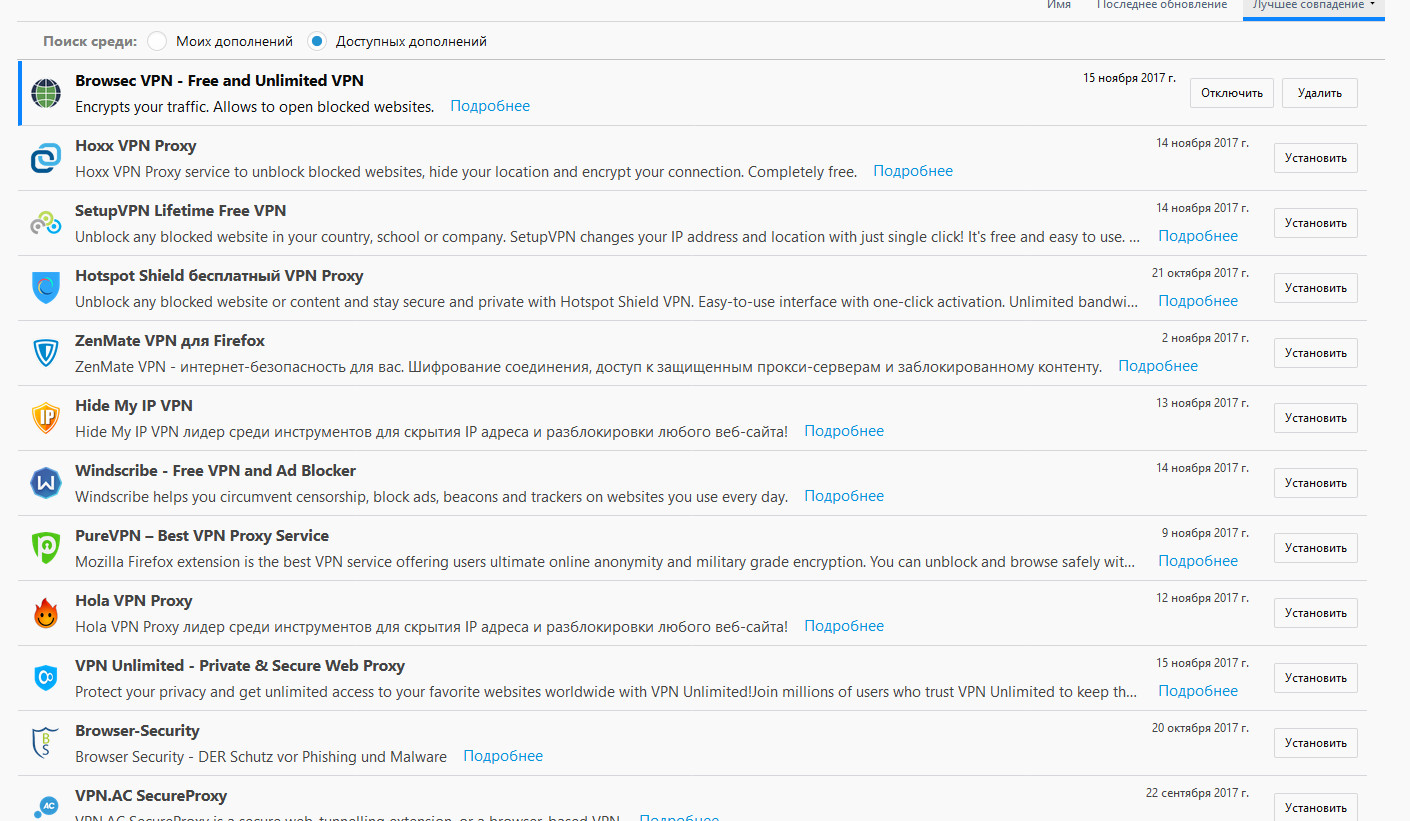1410x821 pixels.
Task: Click the 'Browser-Security' title
Action: click(137, 730)
